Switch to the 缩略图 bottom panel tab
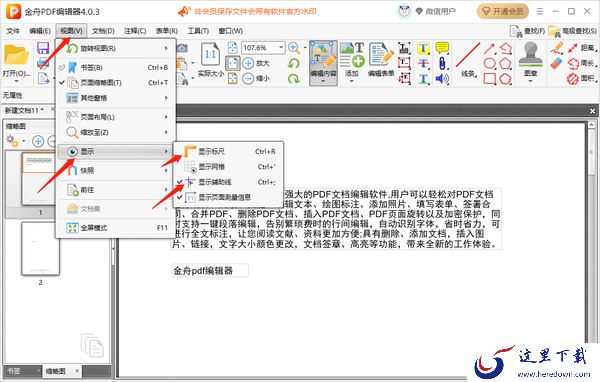 click(x=56, y=371)
